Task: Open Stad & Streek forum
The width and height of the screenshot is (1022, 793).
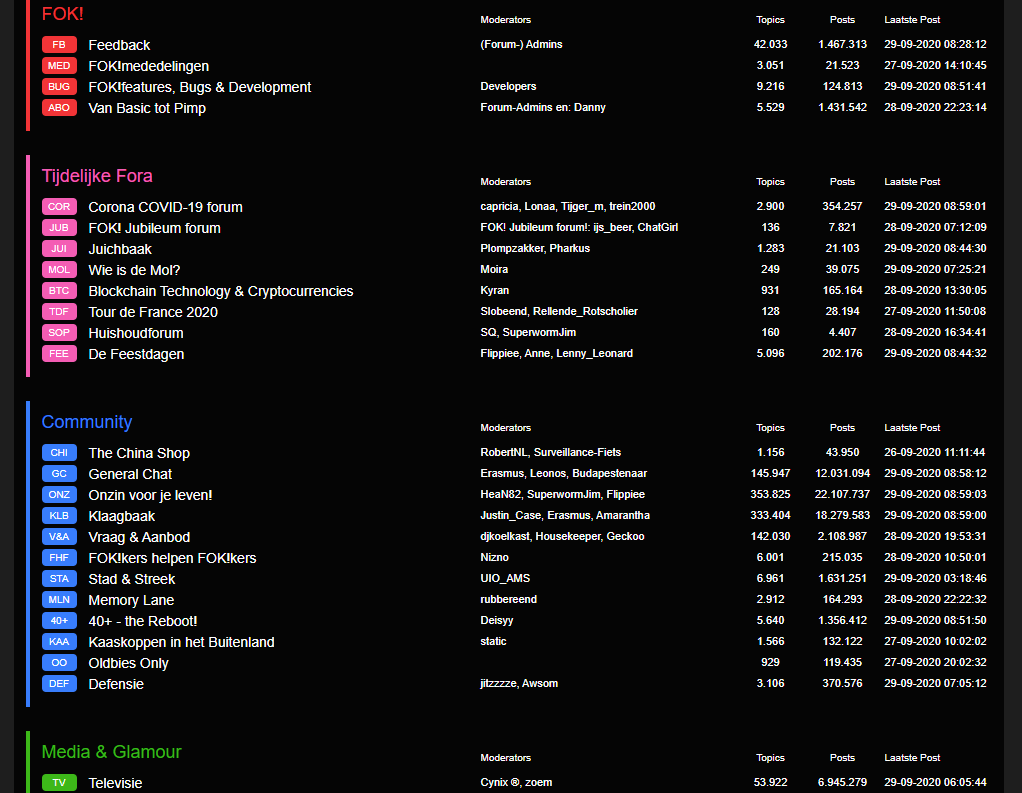Action: click(132, 579)
